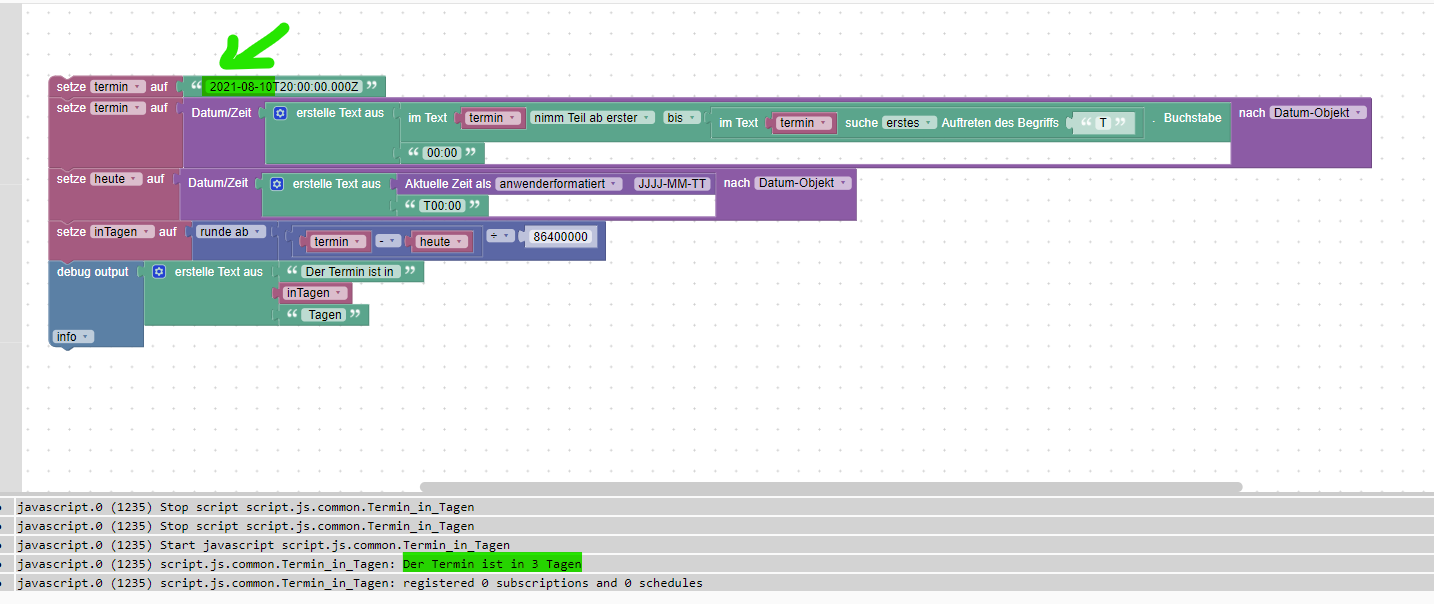This screenshot has height=604, width=1434.
Task: Open termin variable dropdown beside the date string
Action: (x=118, y=87)
